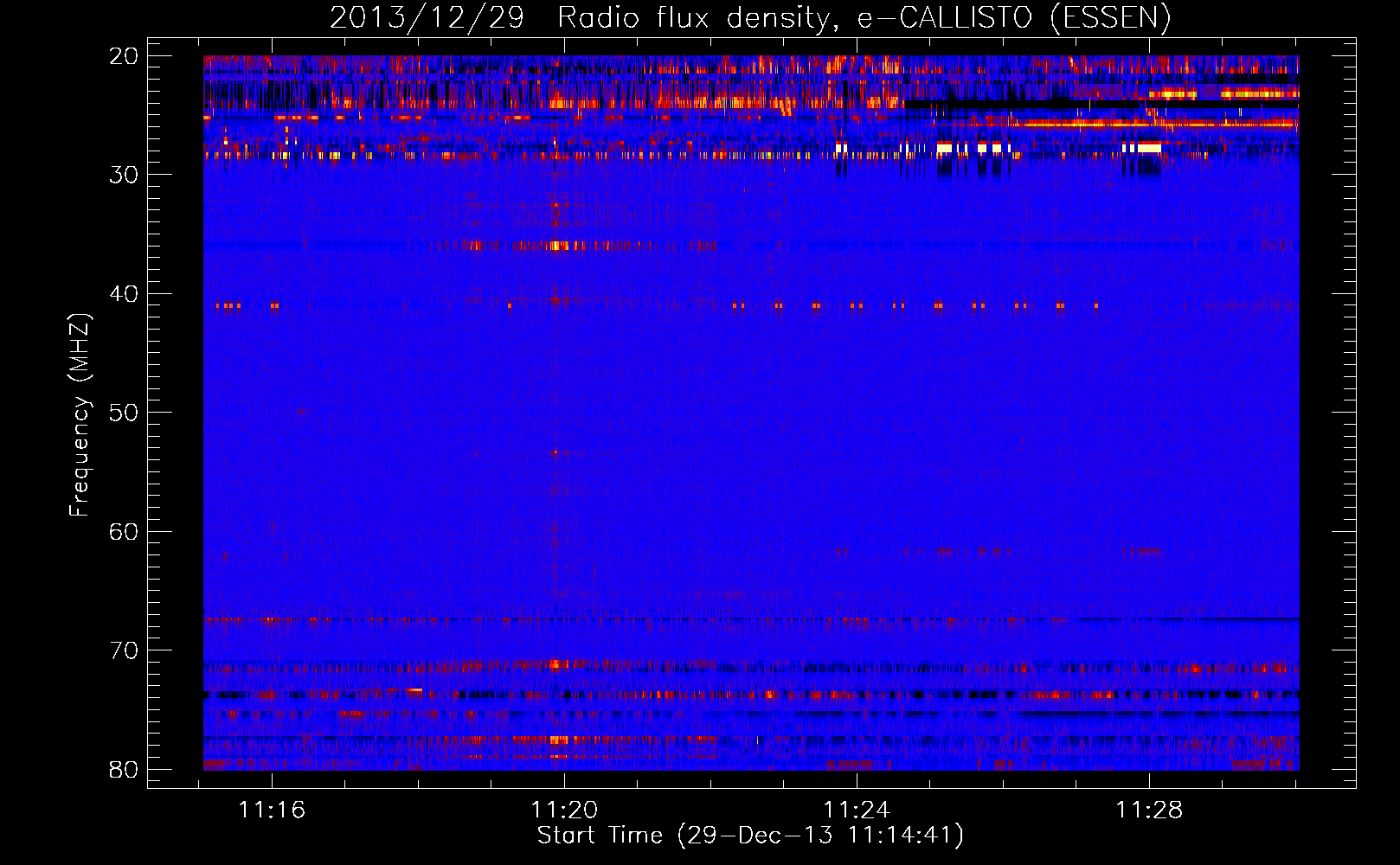Click the 80 frequency tick label
Viewport: 1400px width, 865px height.
click(124, 770)
